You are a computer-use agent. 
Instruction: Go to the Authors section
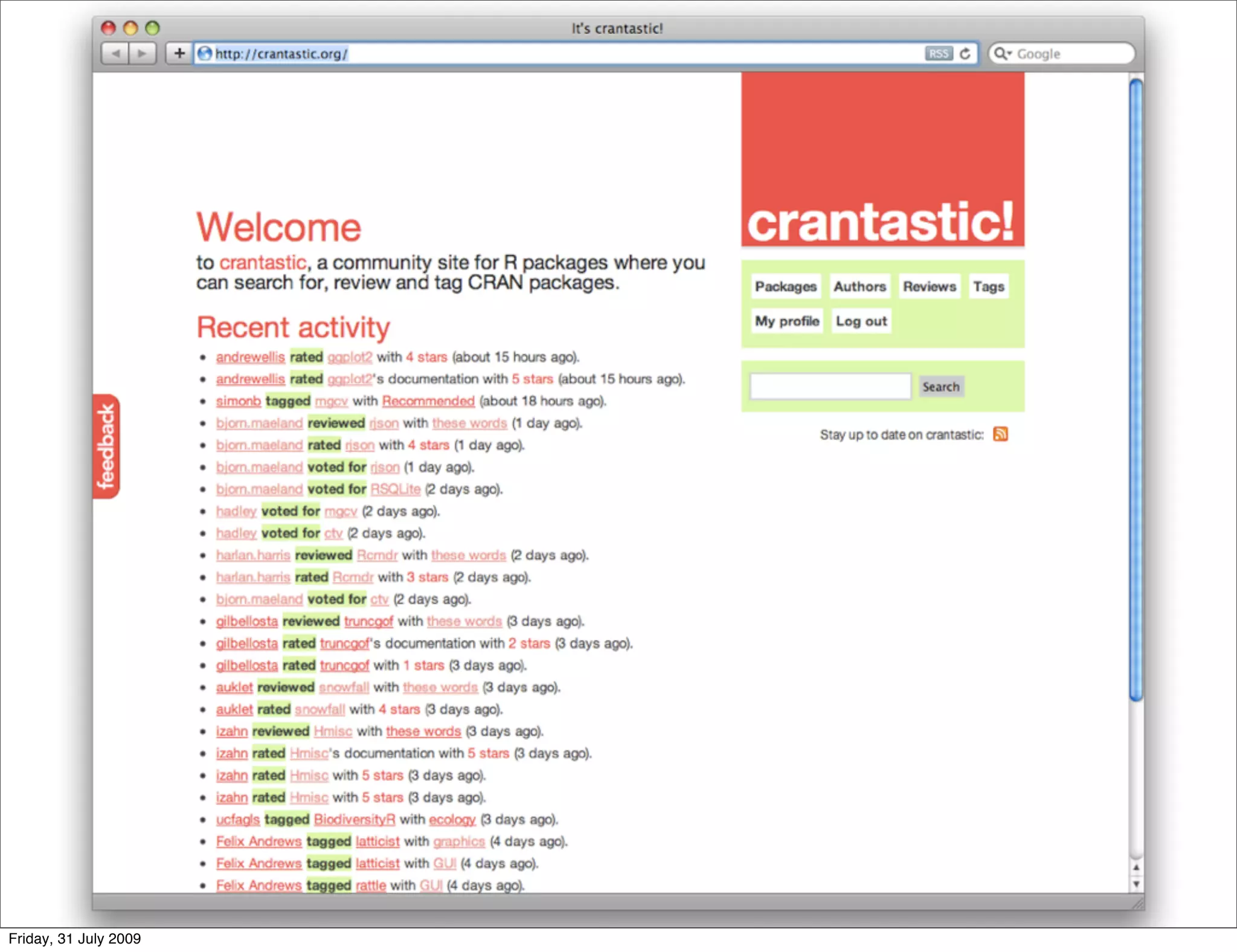[x=859, y=286]
